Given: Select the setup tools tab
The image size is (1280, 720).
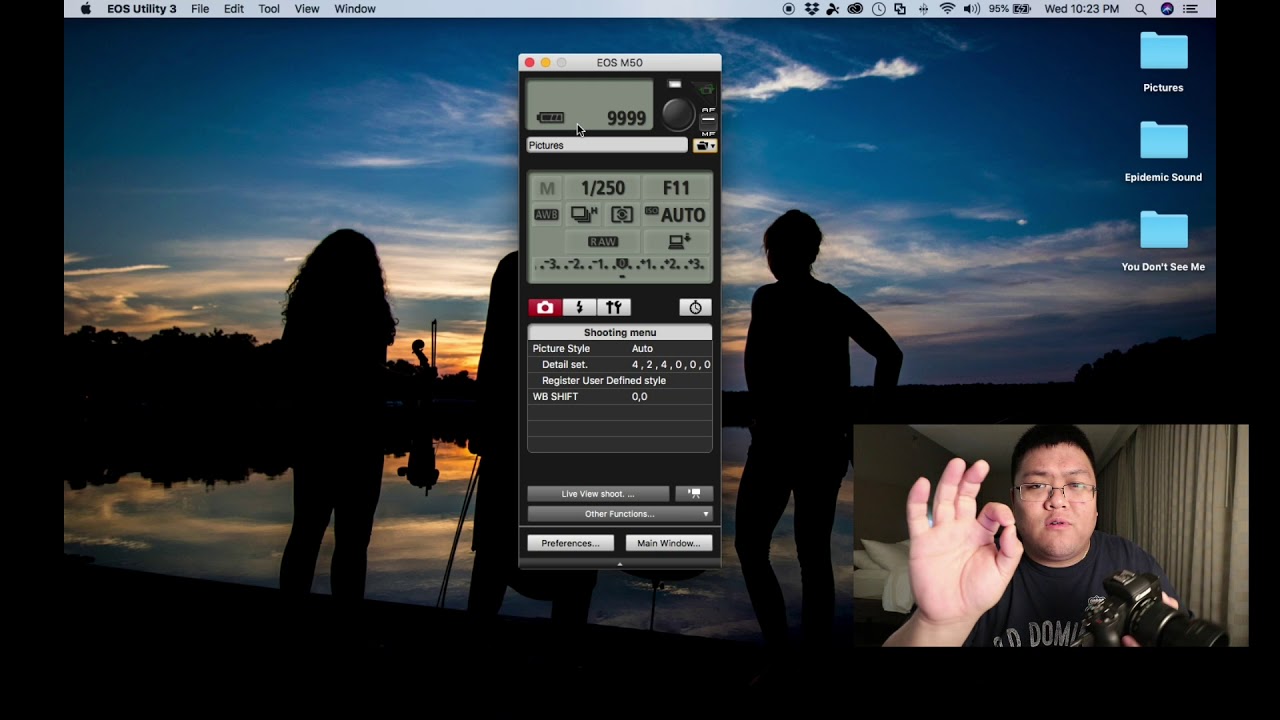Looking at the screenshot, I should (x=614, y=308).
